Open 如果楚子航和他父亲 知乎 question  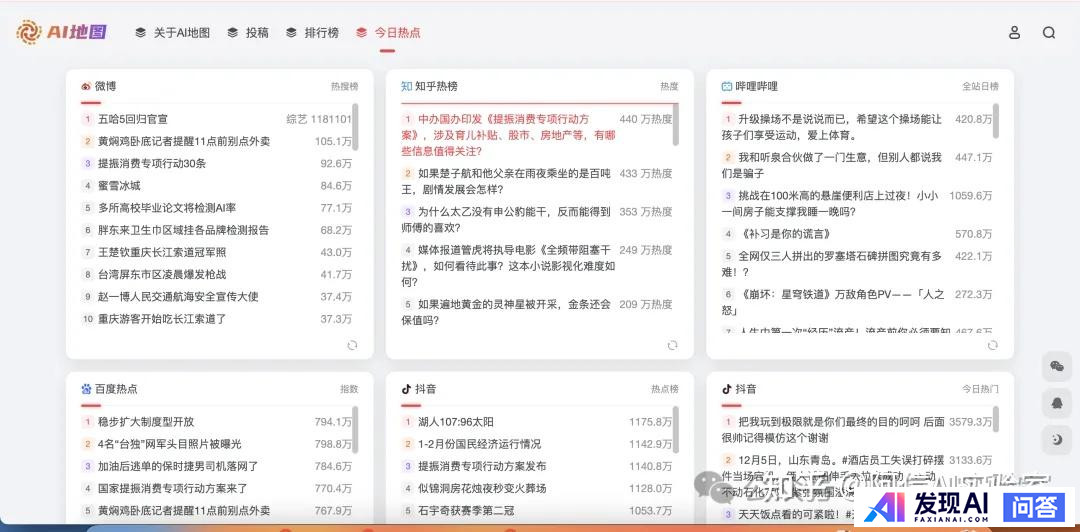(x=507, y=181)
